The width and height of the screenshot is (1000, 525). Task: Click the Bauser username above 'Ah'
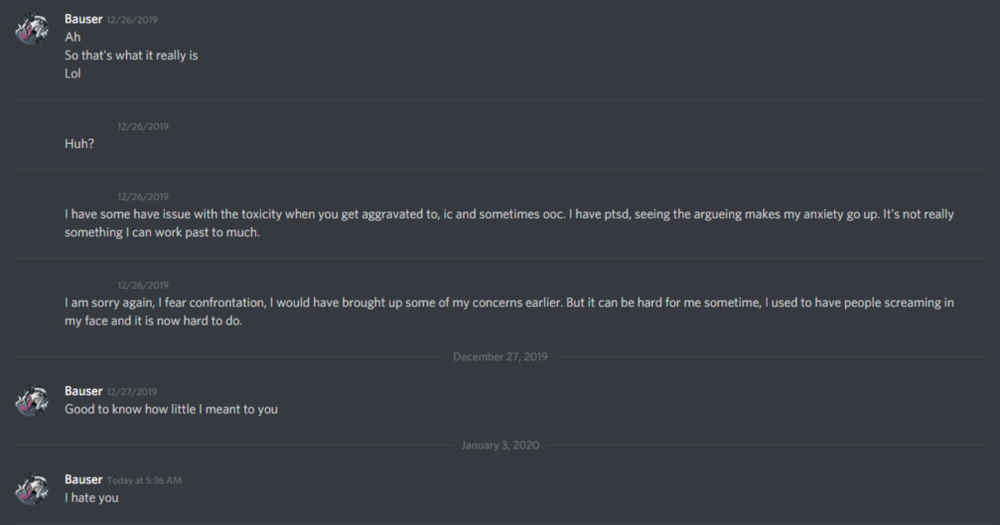[83, 19]
